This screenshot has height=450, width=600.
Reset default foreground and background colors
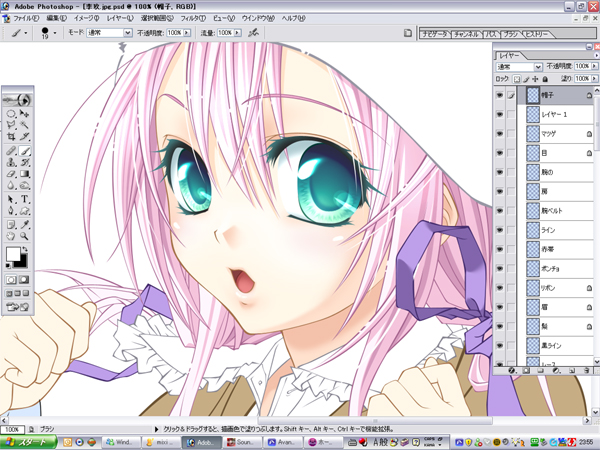[x=8, y=265]
